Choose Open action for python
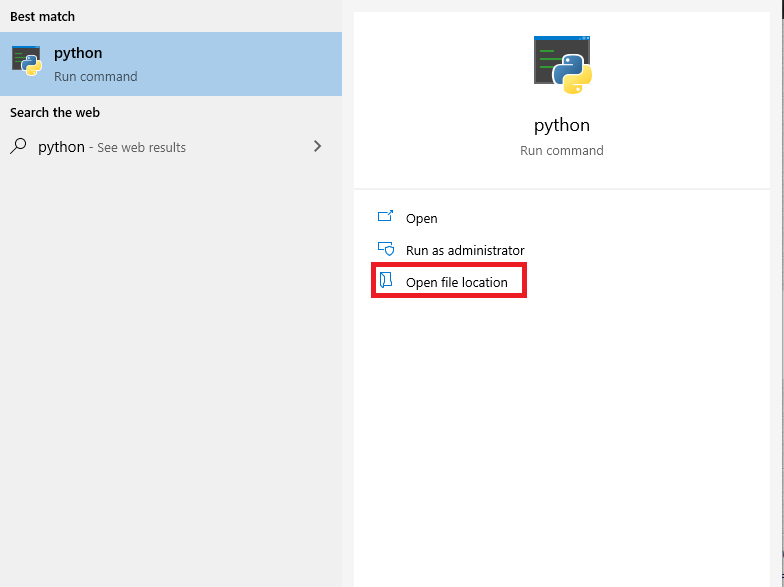 click(422, 218)
